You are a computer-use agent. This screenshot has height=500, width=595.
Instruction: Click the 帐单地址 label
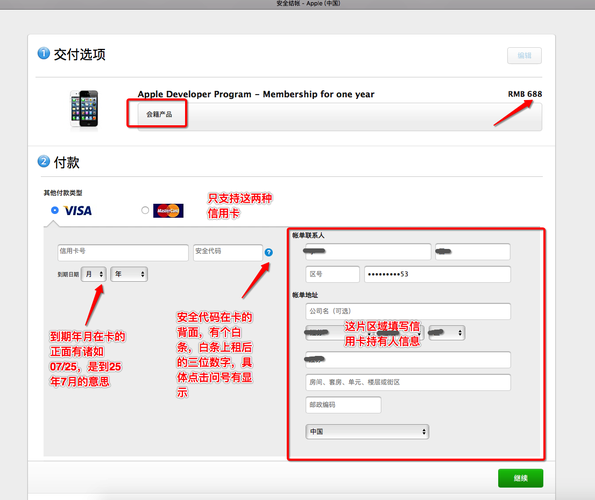click(x=305, y=295)
